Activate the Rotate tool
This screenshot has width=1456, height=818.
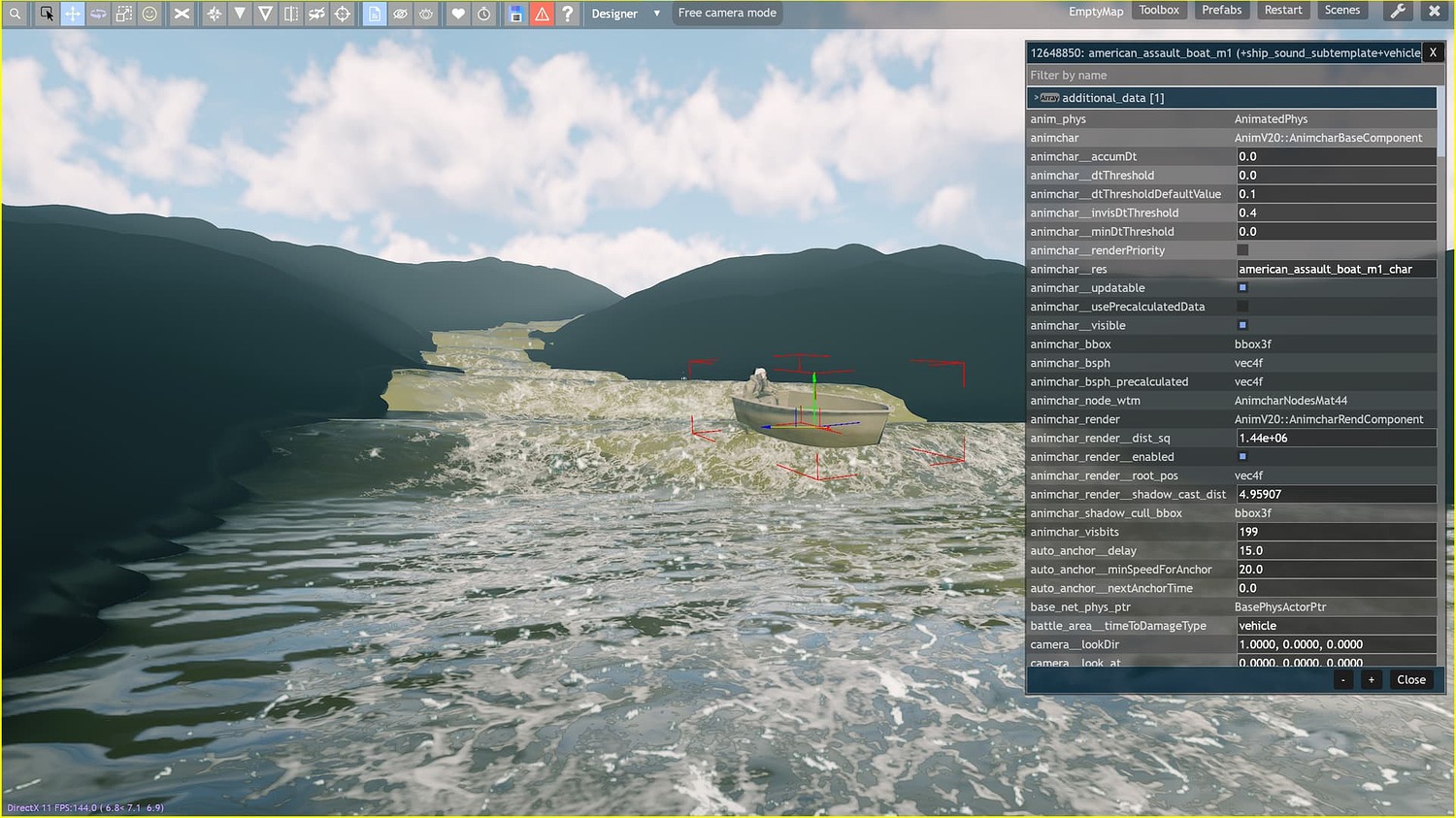[x=98, y=14]
